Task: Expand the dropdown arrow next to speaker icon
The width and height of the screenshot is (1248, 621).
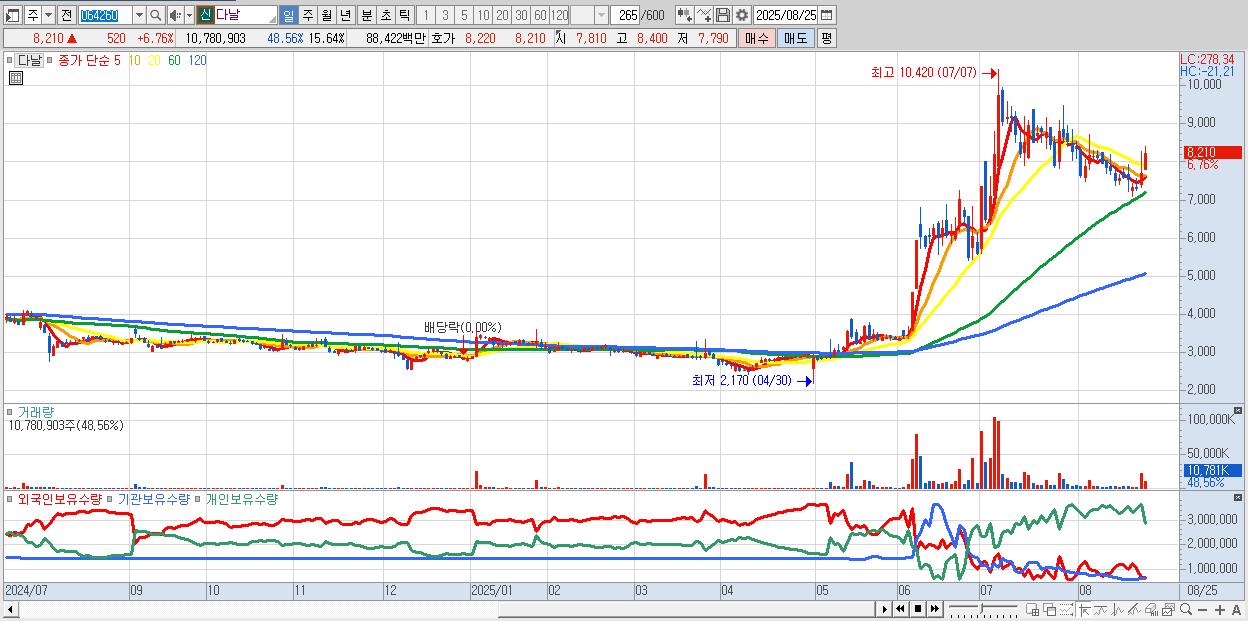Action: (x=189, y=15)
